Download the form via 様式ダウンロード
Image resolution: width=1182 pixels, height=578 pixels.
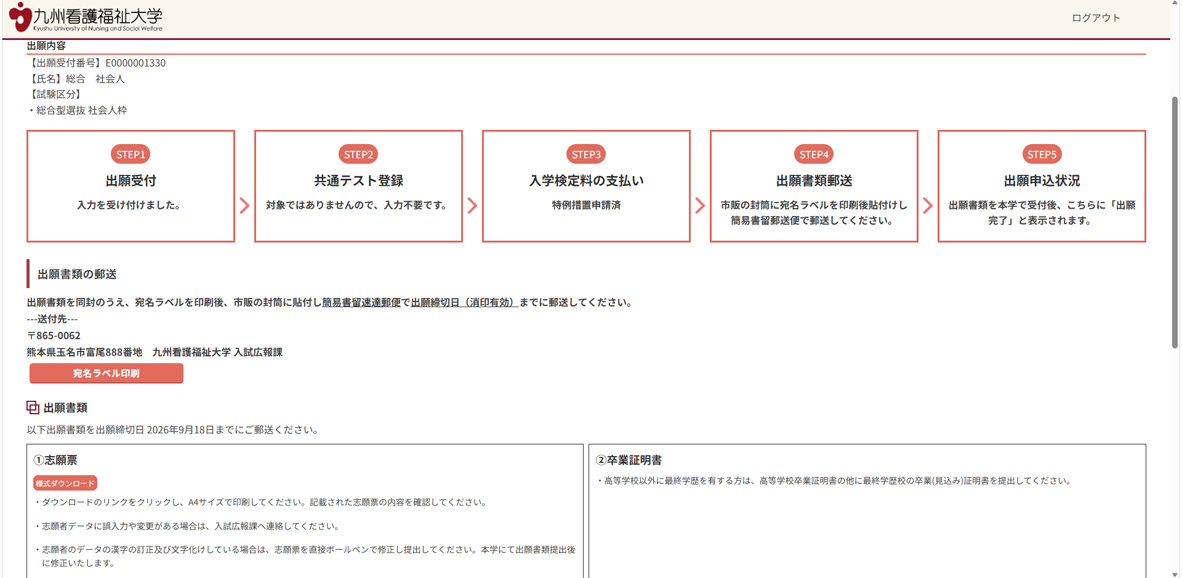(66, 483)
